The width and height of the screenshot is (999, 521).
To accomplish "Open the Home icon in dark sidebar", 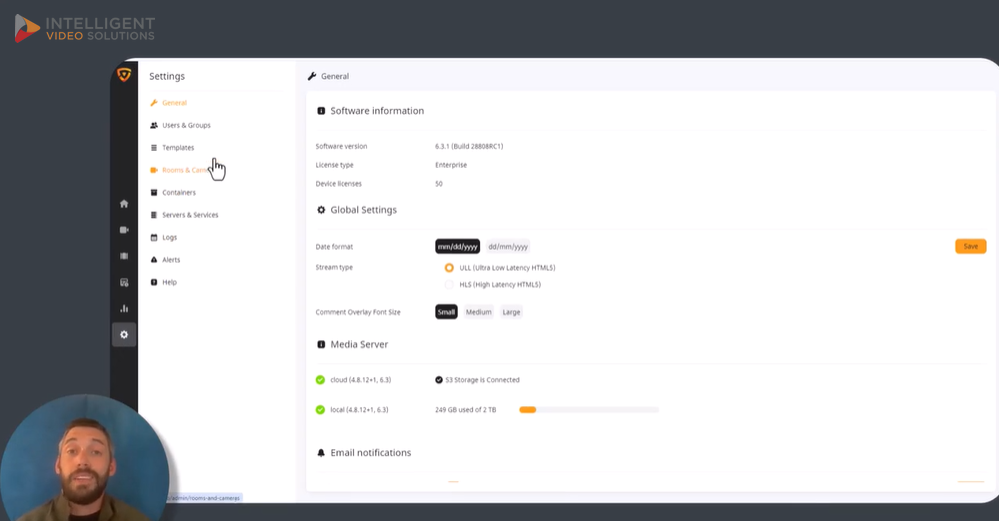I will coord(124,204).
